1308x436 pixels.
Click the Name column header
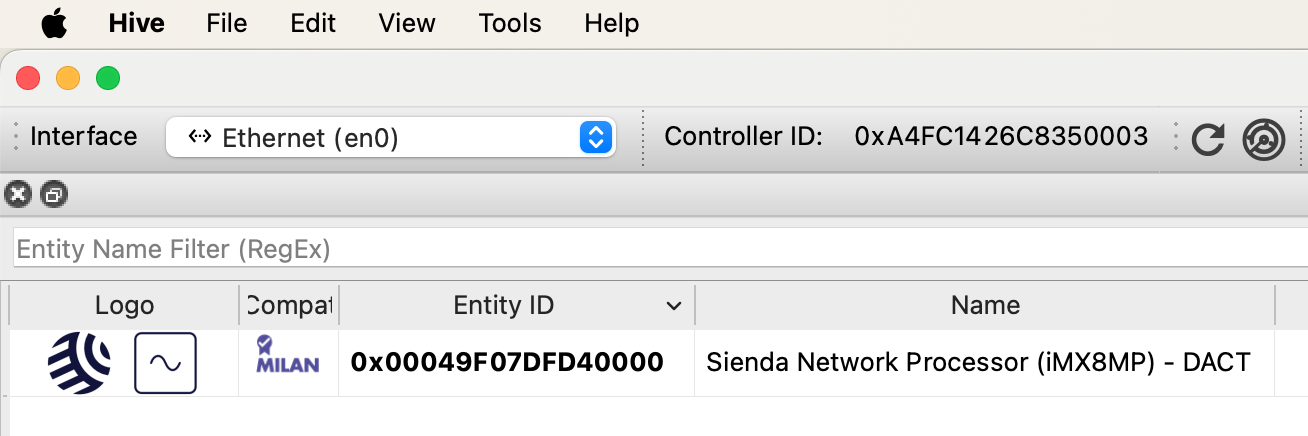click(985, 305)
